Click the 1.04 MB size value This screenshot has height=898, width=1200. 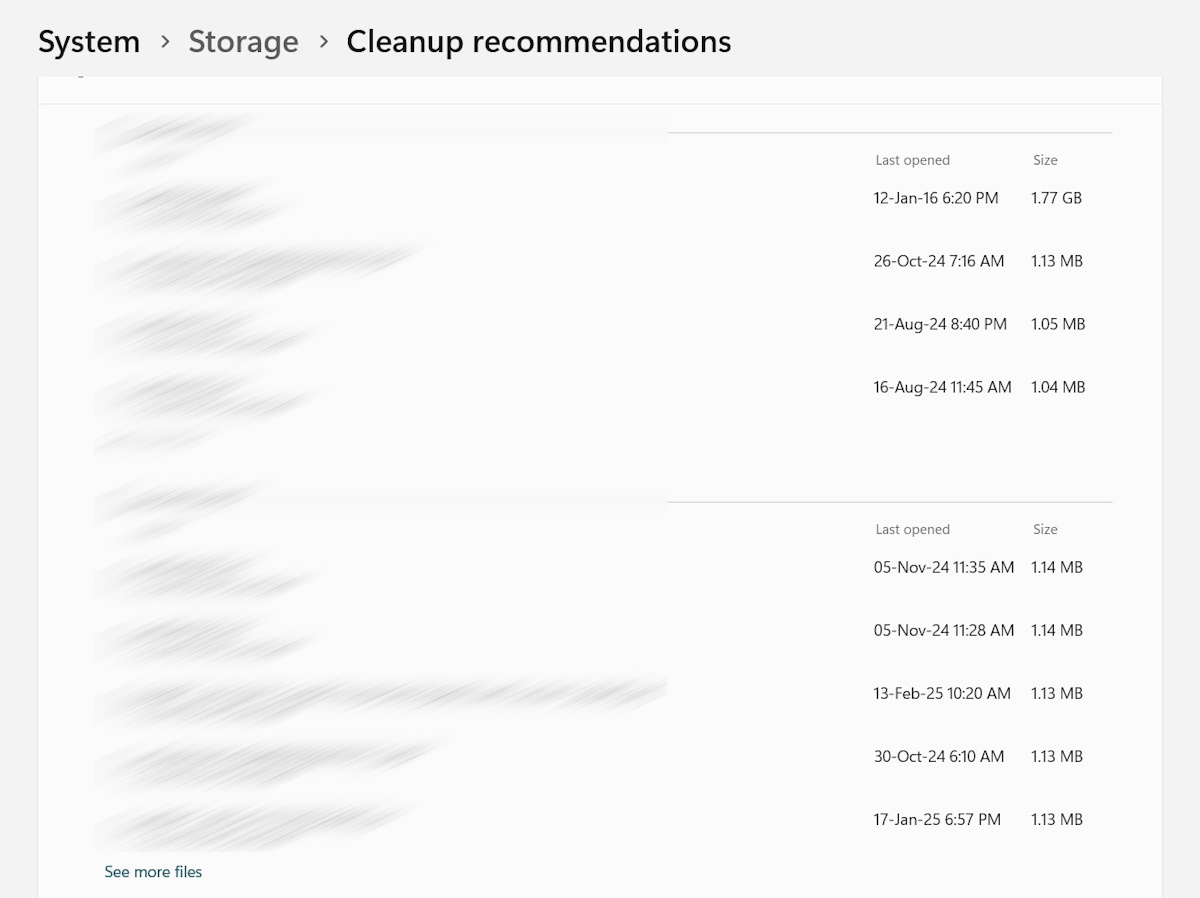(x=1058, y=387)
